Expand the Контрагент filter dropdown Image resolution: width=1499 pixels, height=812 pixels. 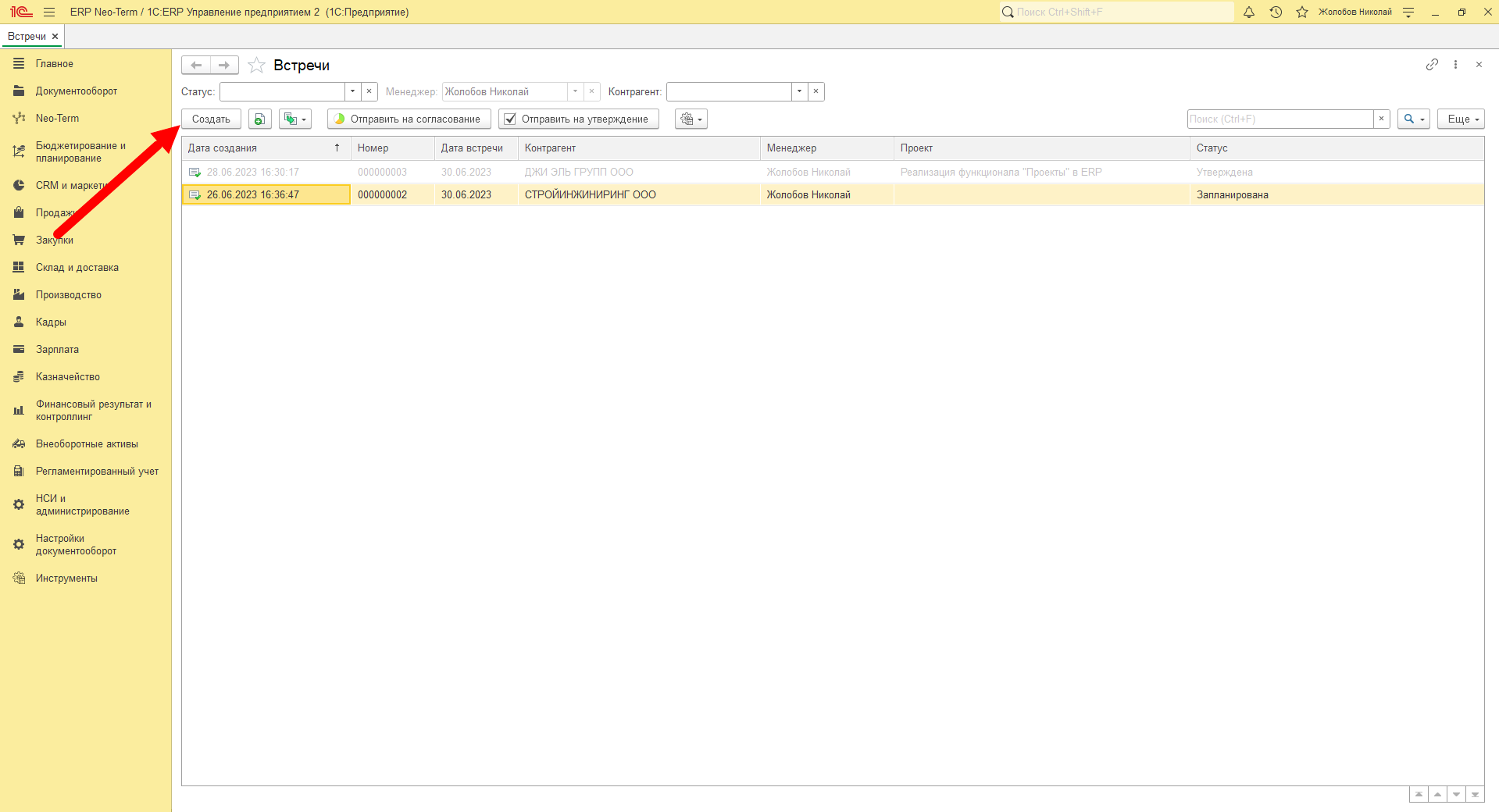tap(799, 91)
